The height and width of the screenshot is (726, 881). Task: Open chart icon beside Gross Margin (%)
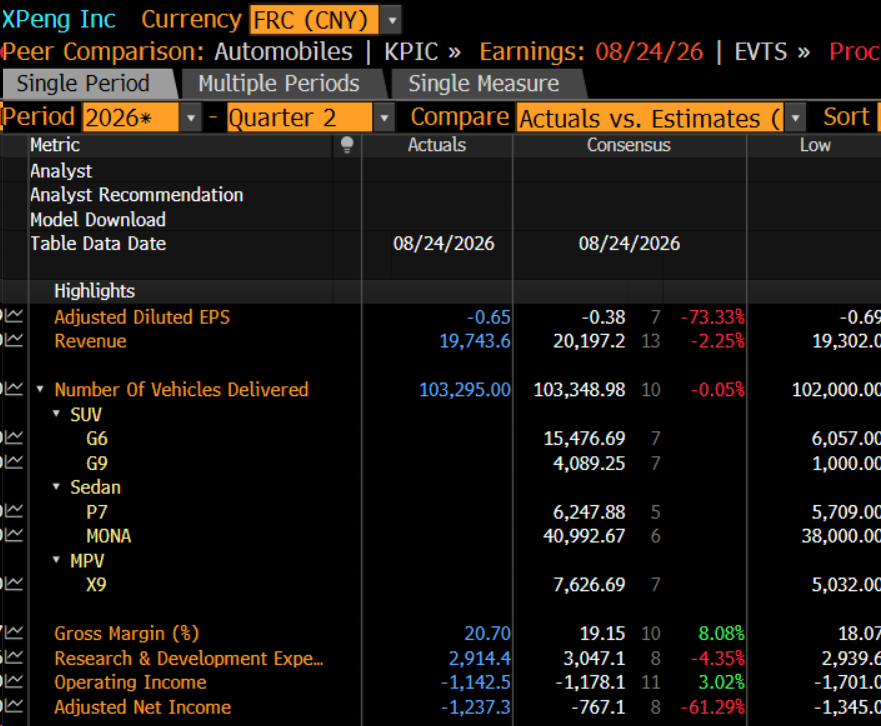[14, 633]
